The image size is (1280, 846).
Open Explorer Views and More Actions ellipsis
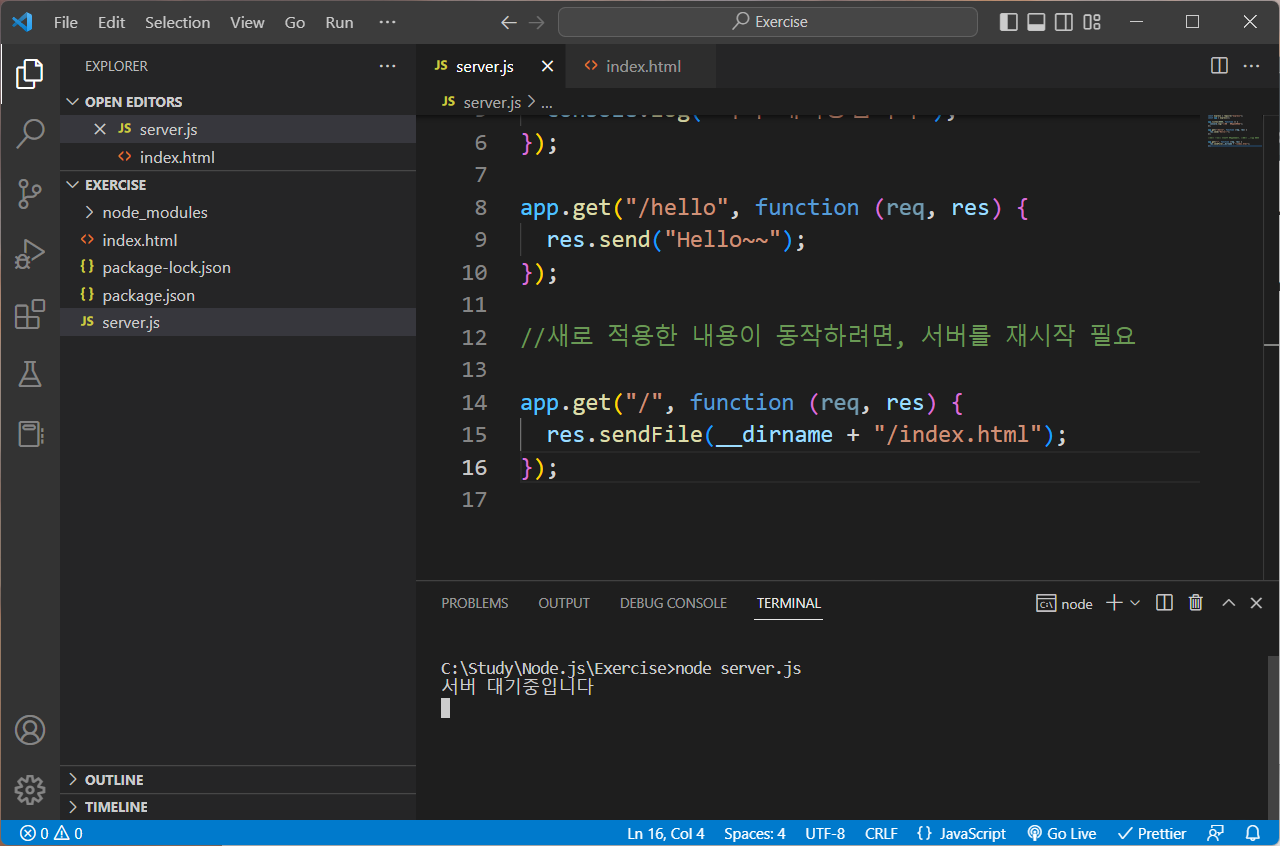point(388,66)
